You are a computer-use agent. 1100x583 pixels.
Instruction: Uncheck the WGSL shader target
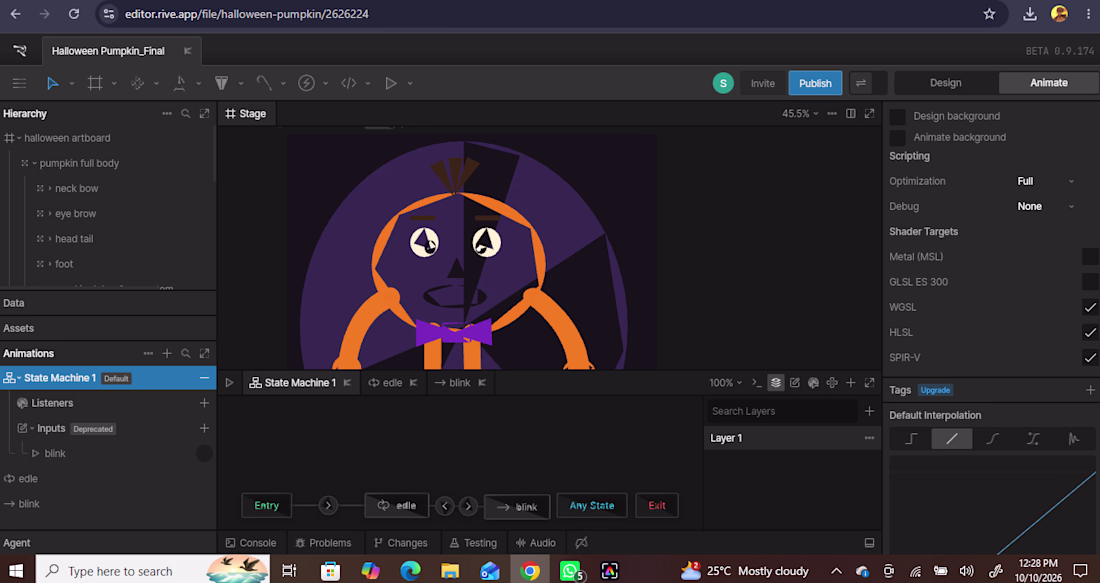(1089, 307)
